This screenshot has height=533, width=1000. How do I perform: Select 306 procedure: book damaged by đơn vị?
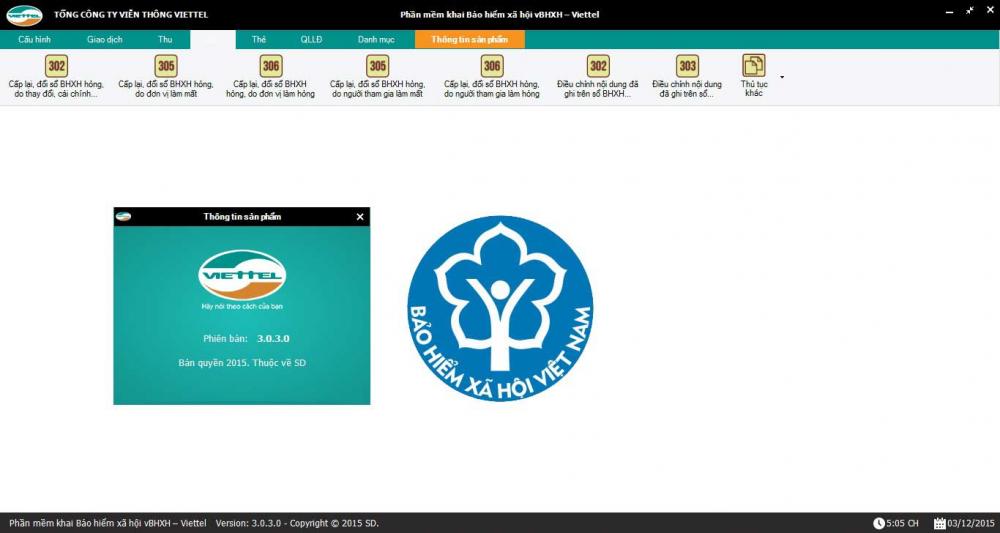(x=271, y=66)
